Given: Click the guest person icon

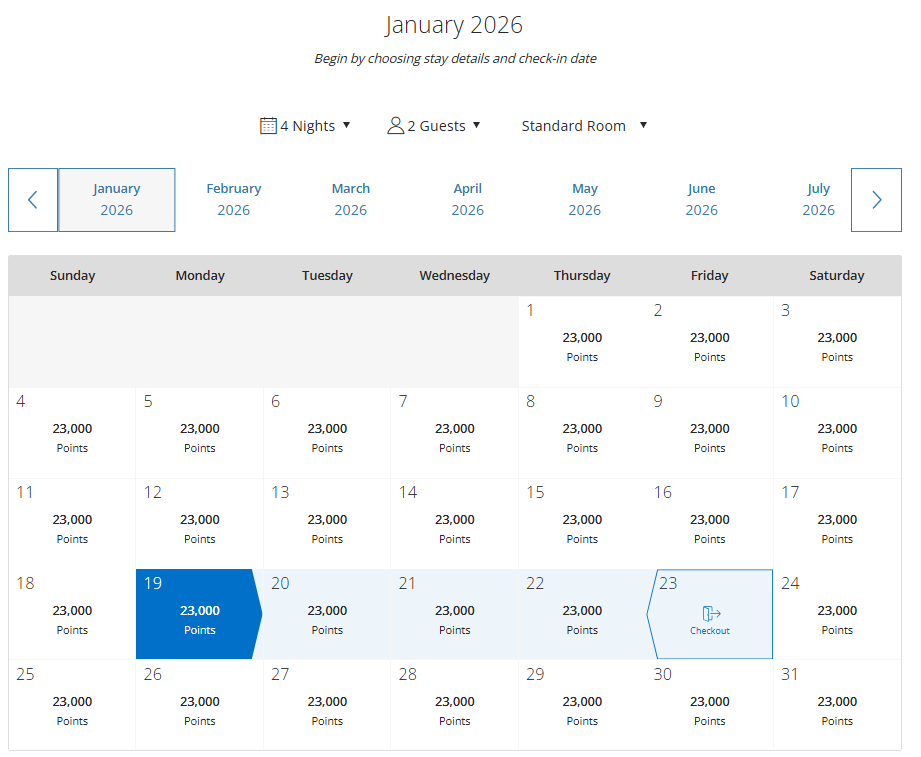Looking at the screenshot, I should coord(395,126).
